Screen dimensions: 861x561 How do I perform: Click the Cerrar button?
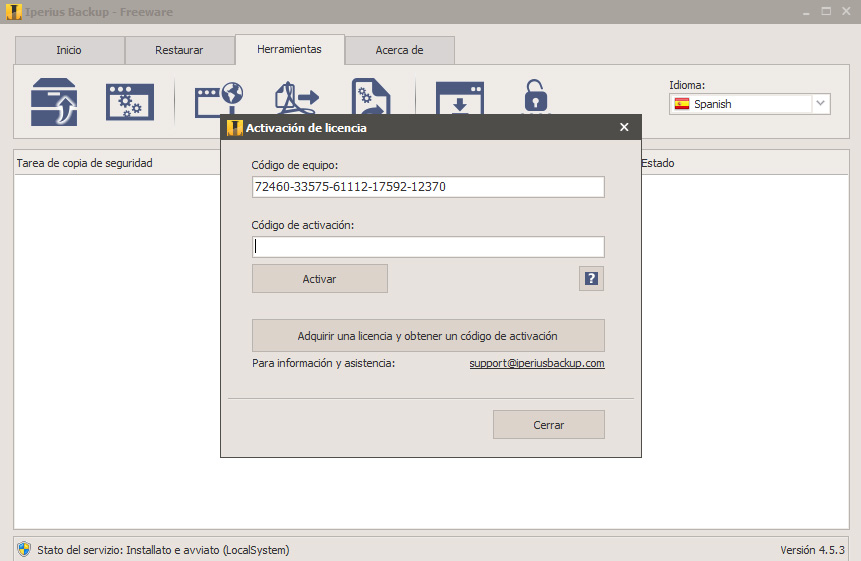[549, 424]
